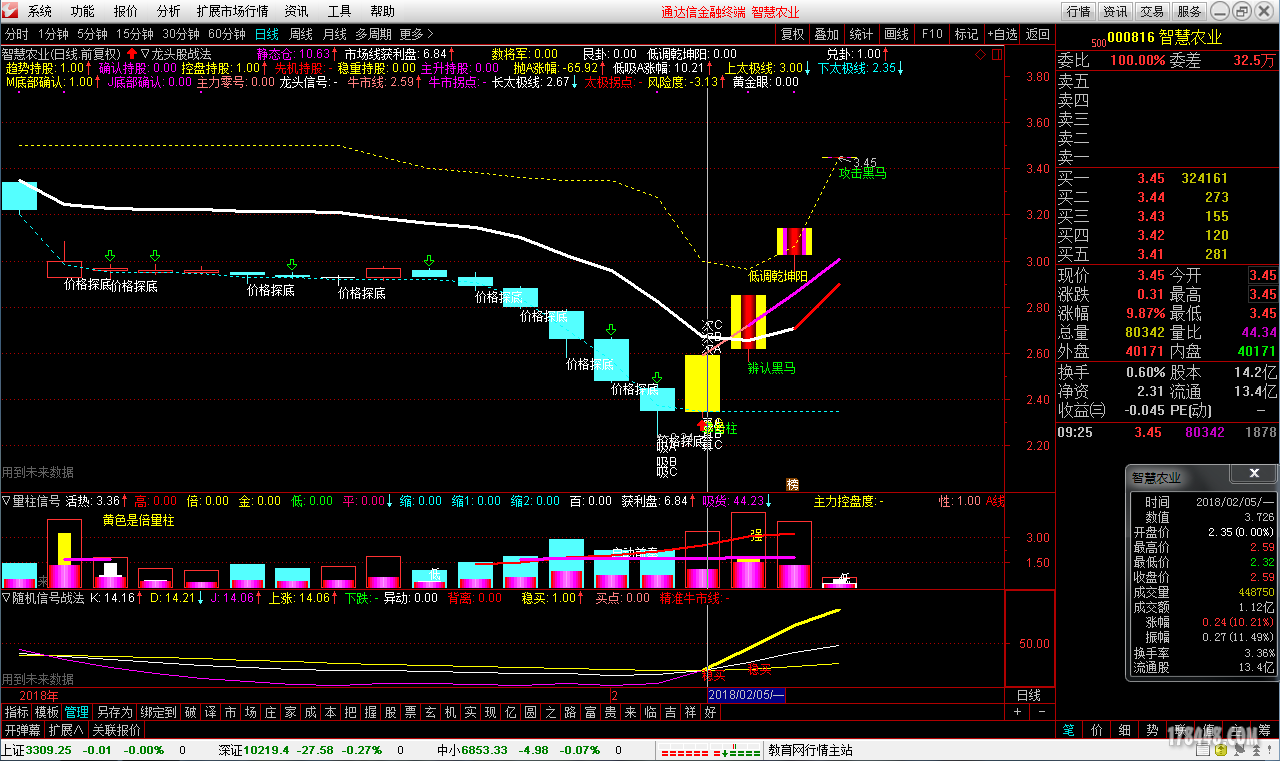Expand the 更多 period options

(x=417, y=34)
